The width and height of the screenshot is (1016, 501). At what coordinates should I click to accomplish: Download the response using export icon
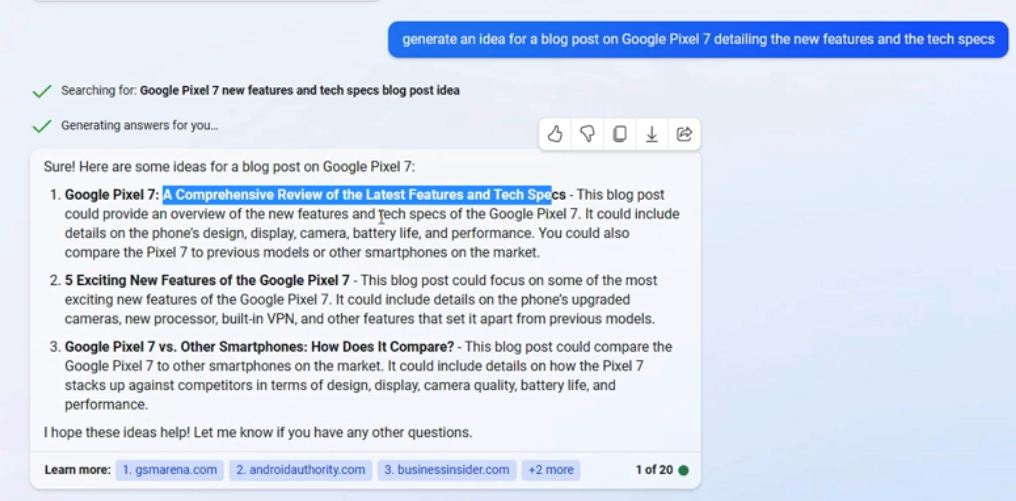click(x=652, y=134)
